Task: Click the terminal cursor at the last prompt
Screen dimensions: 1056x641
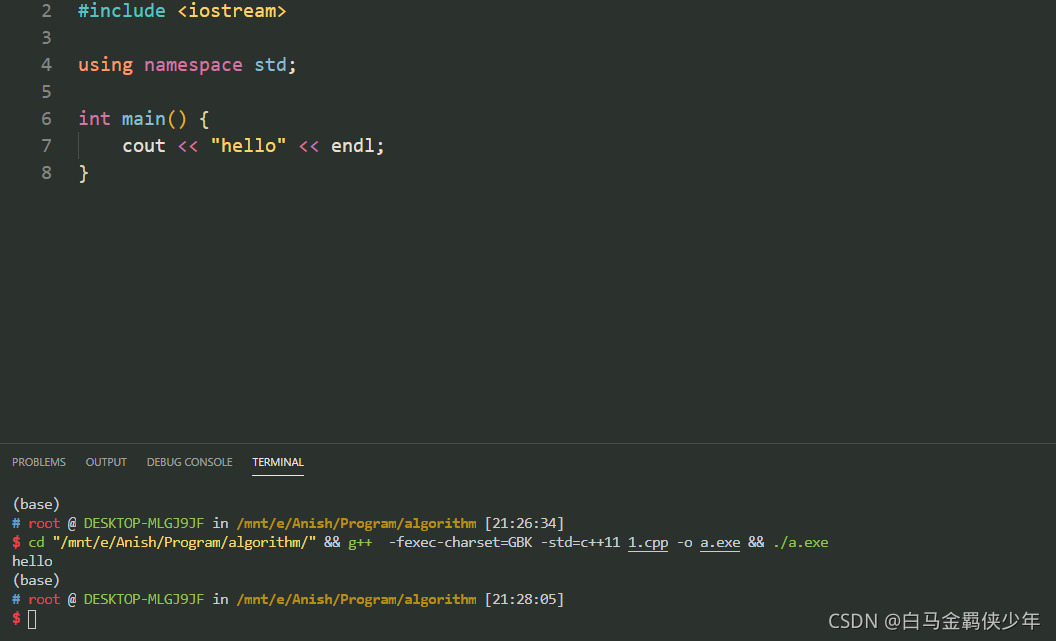Action: (32, 619)
